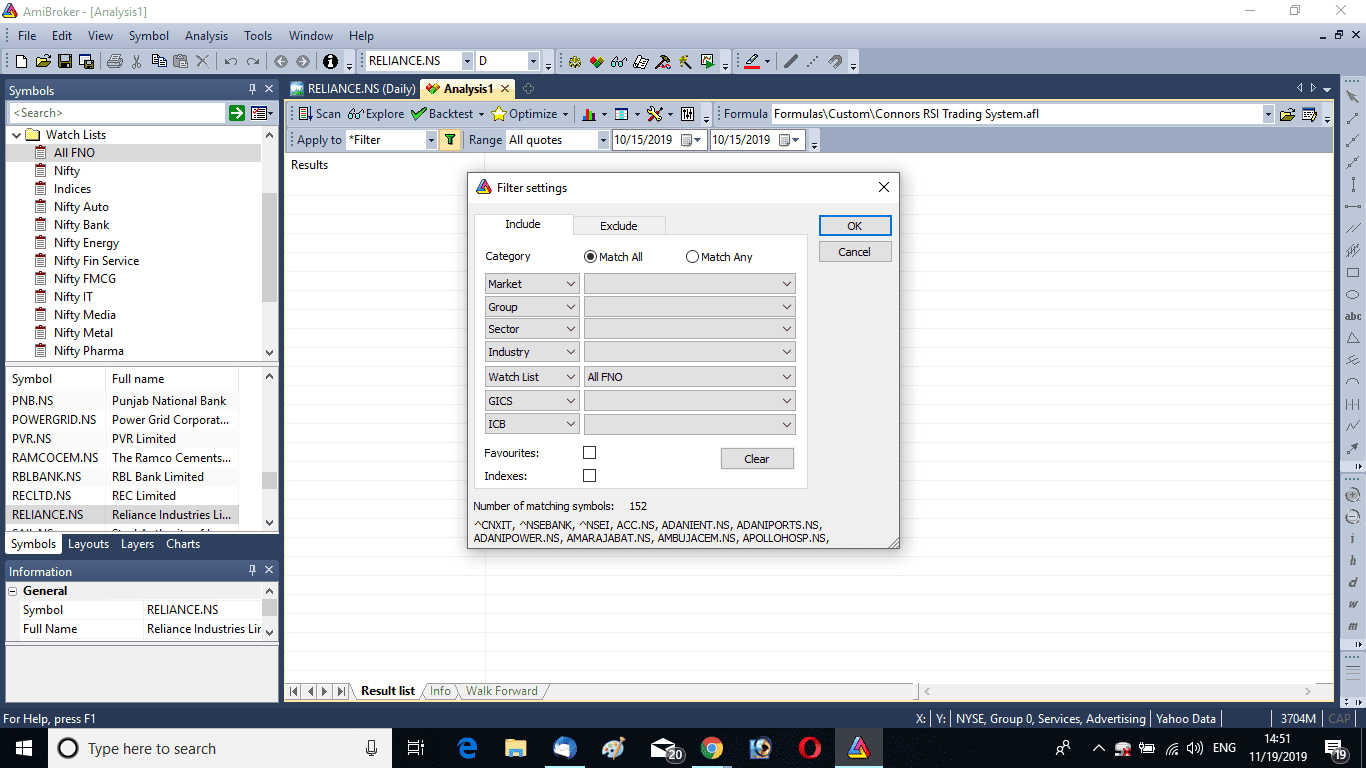Select PVR.NS in the symbol list
The width and height of the screenshot is (1366, 768).
[122, 439]
